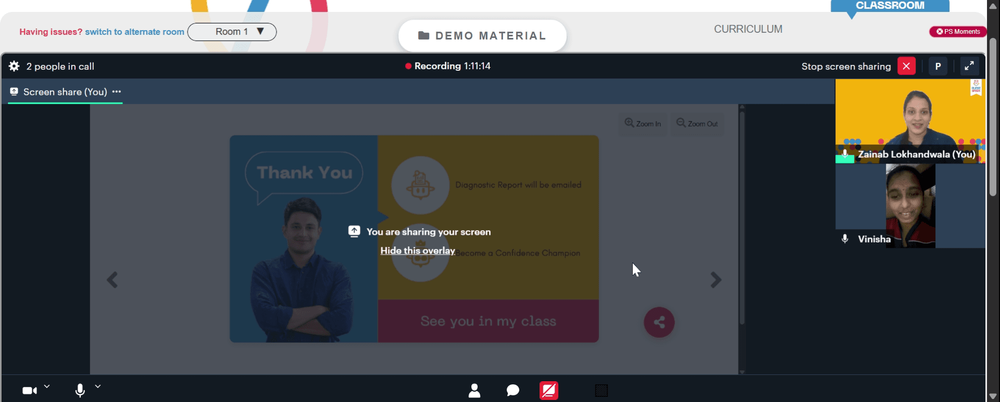This screenshot has width=1000, height=402.
Task: Open the DEMO MATERIAL folder button
Action: pyautogui.click(x=482, y=36)
